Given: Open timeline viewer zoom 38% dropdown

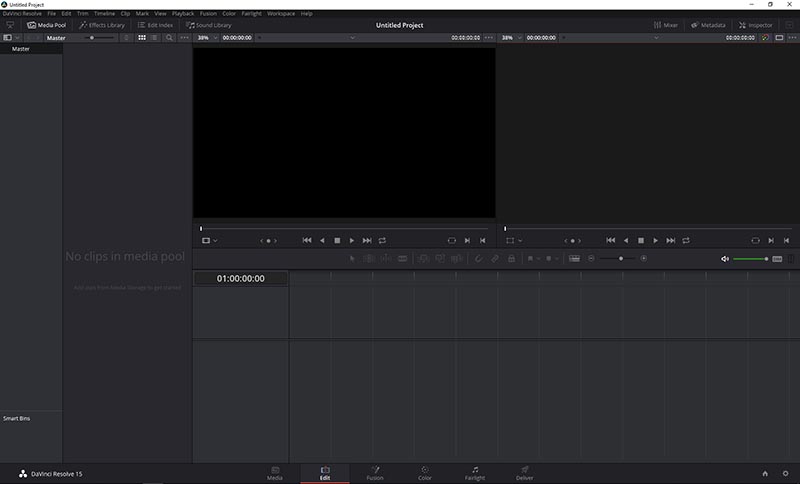Looking at the screenshot, I should (x=511, y=38).
